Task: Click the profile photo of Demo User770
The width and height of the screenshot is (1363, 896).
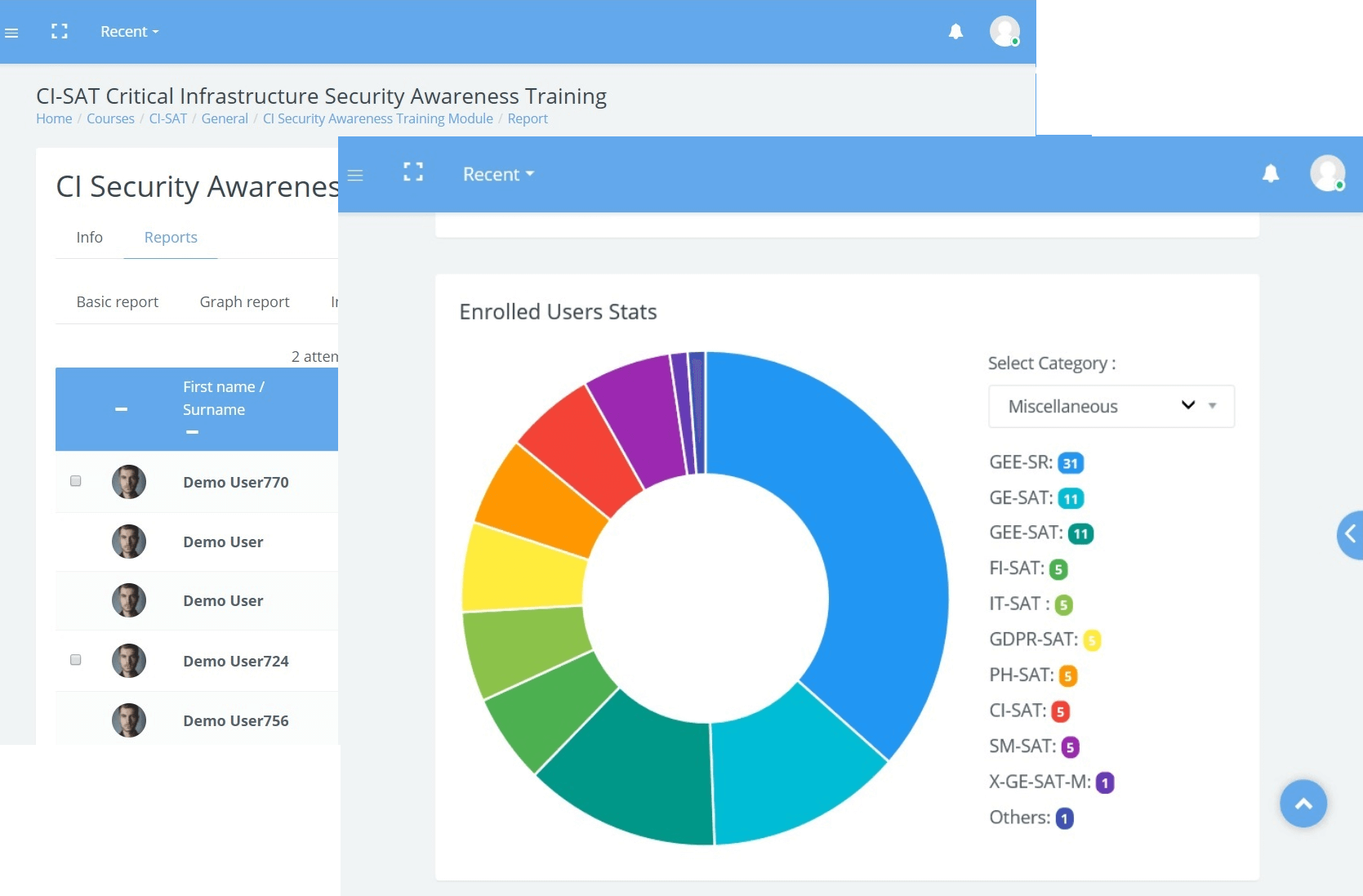Action: tap(129, 482)
